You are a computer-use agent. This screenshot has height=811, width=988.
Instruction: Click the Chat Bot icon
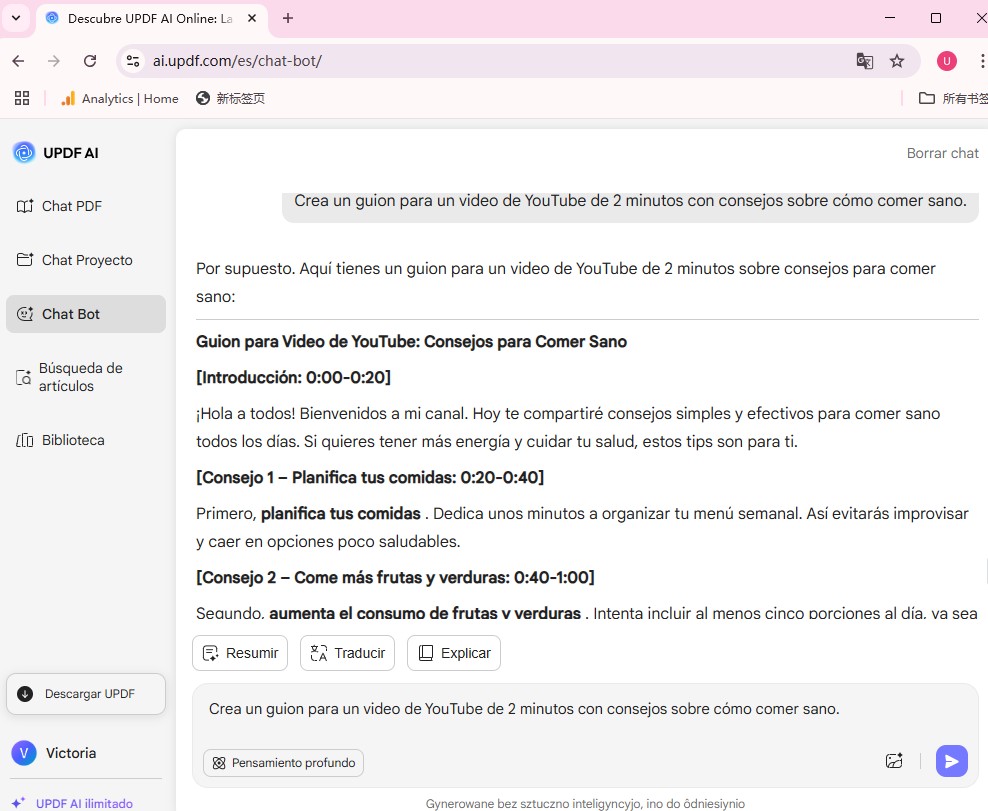pyautogui.click(x=25, y=314)
